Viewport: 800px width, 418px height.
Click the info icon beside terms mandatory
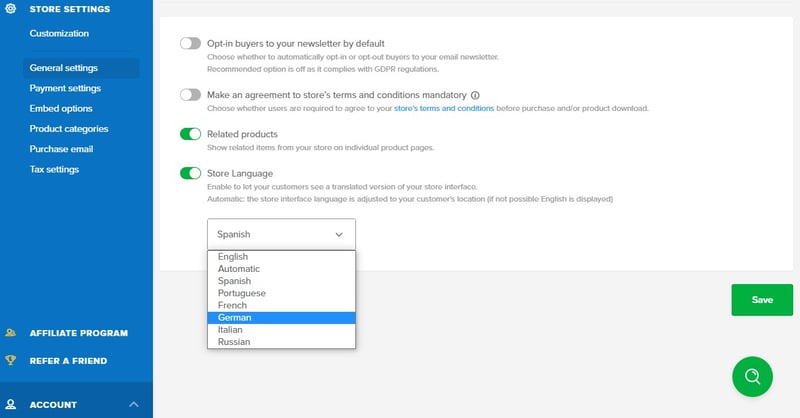tap(475, 95)
